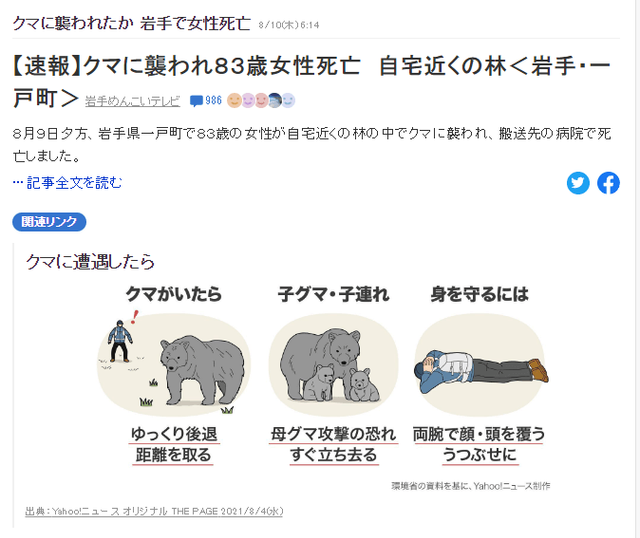
Task: Share the article on Facebook
Action: click(x=608, y=183)
